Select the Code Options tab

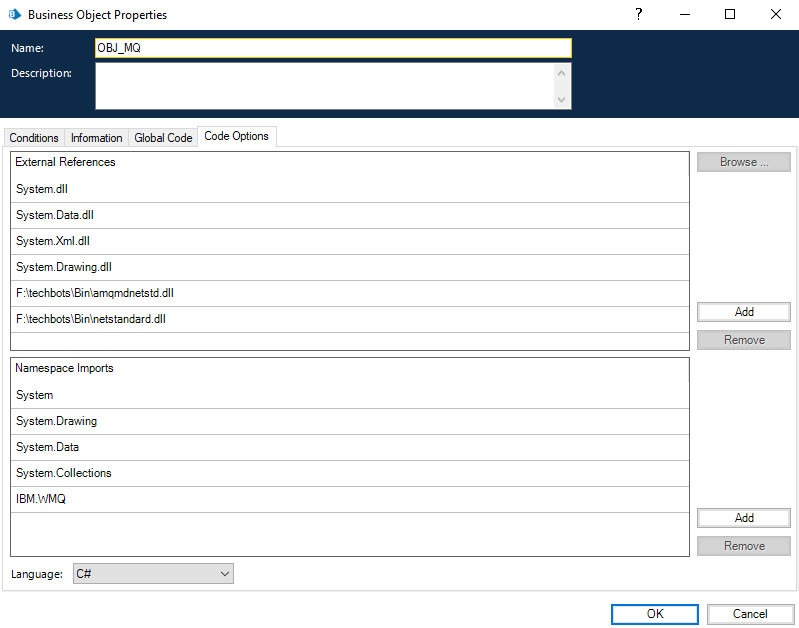tap(236, 136)
